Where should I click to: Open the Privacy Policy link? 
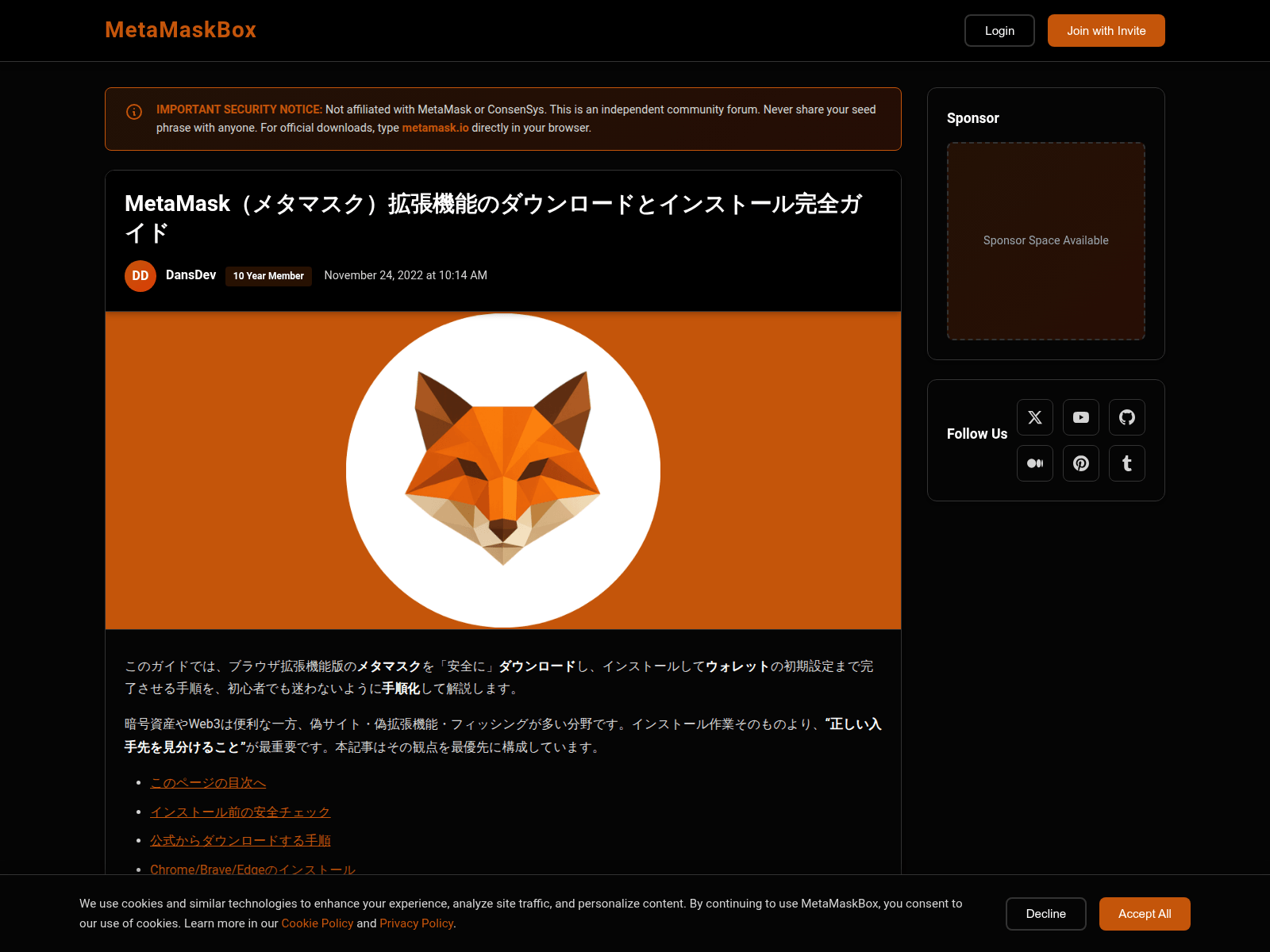[416, 923]
